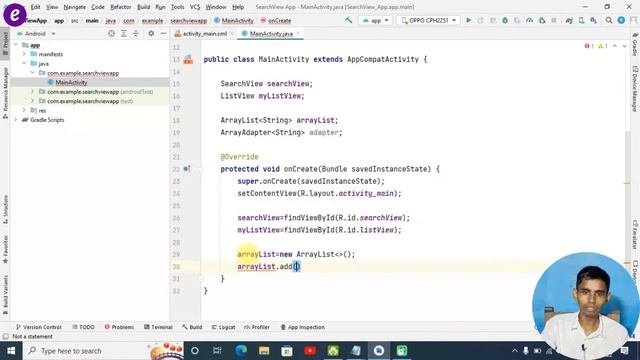Open Resource Manager side tab
Screen dimensions: 640x360
5,93
